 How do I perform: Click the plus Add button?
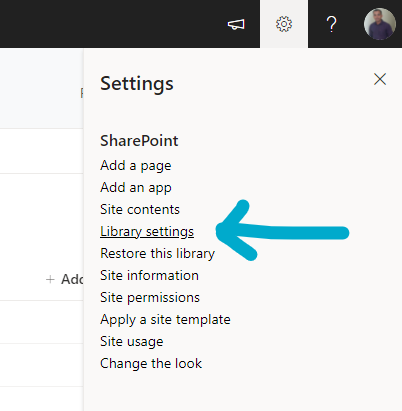click(x=65, y=279)
